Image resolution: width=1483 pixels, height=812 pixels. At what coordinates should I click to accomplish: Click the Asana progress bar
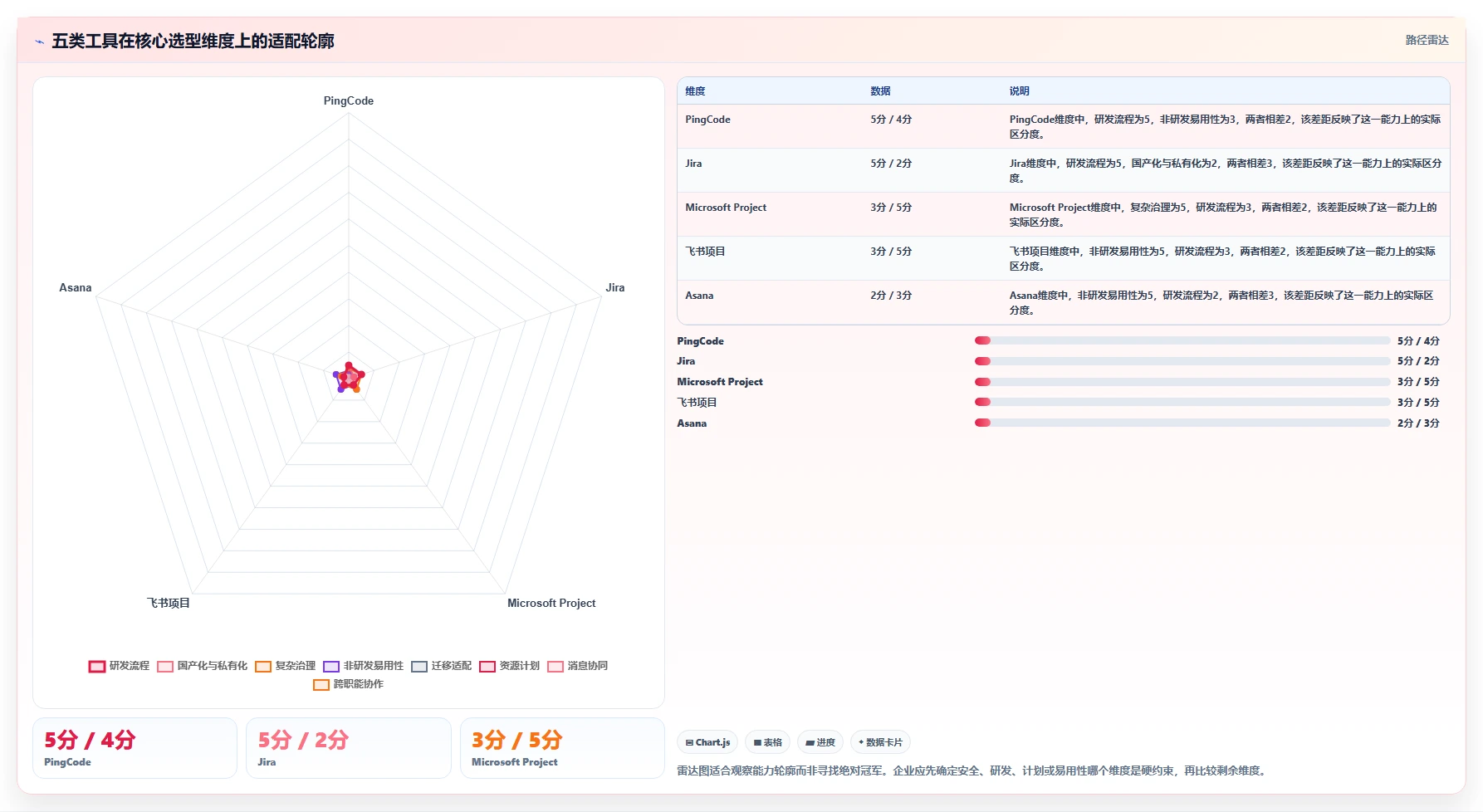pos(1182,423)
